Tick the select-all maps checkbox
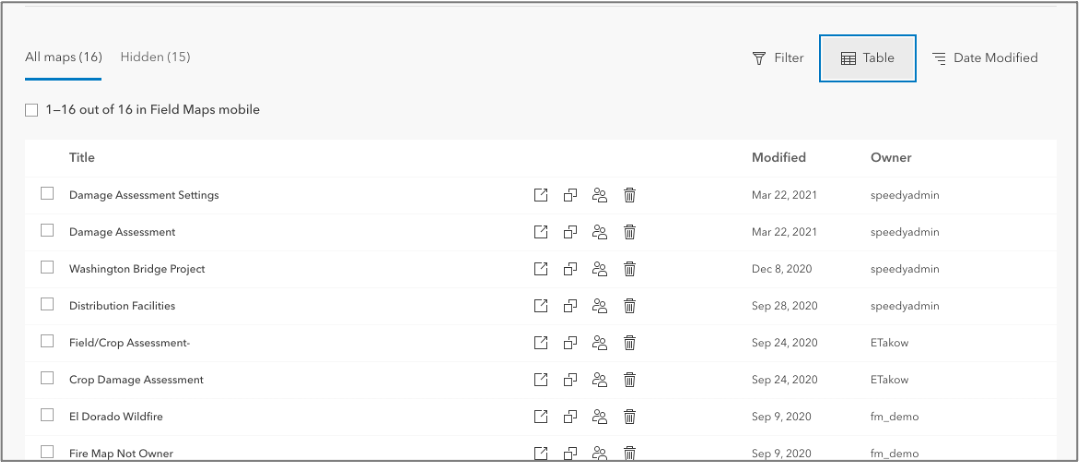Viewport: 1079px width, 462px height. (32, 110)
